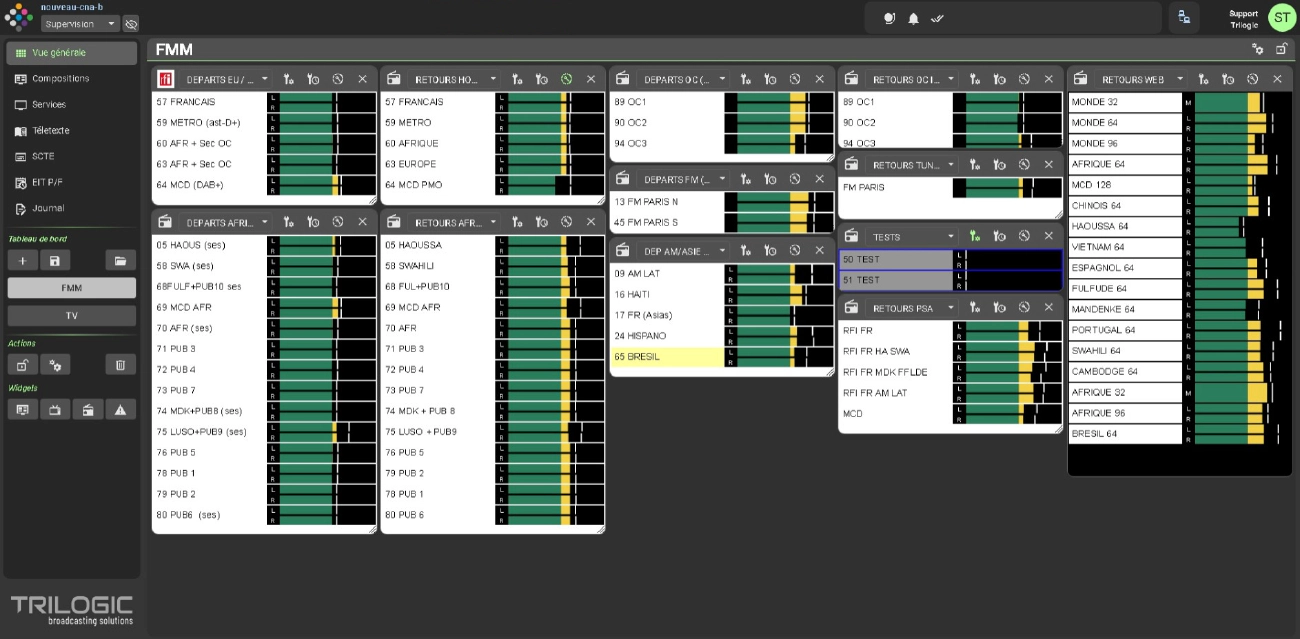Open wrench settings on RETOURS OC widget
The width and height of the screenshot is (1300, 639).
coord(975,79)
